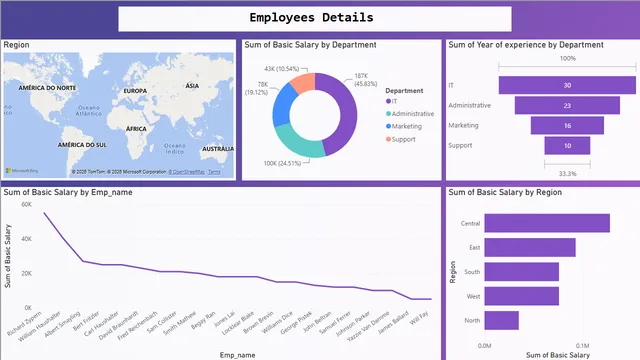Click the Sum of Year of experience title
The width and height of the screenshot is (640, 360).
[x=526, y=45]
